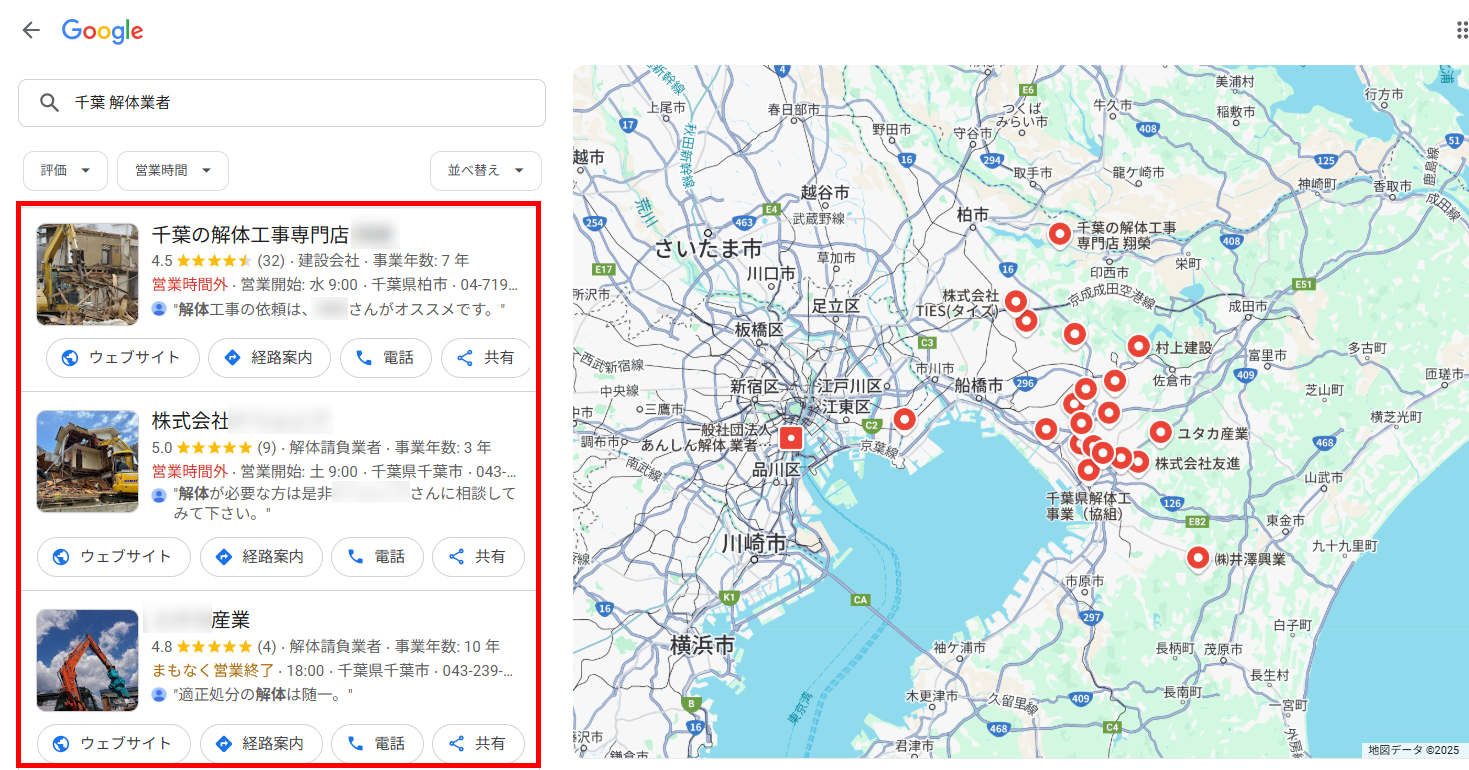Click the map pin near 江東区 on Tokyo Bay
The image size is (1469, 770).
[904, 420]
